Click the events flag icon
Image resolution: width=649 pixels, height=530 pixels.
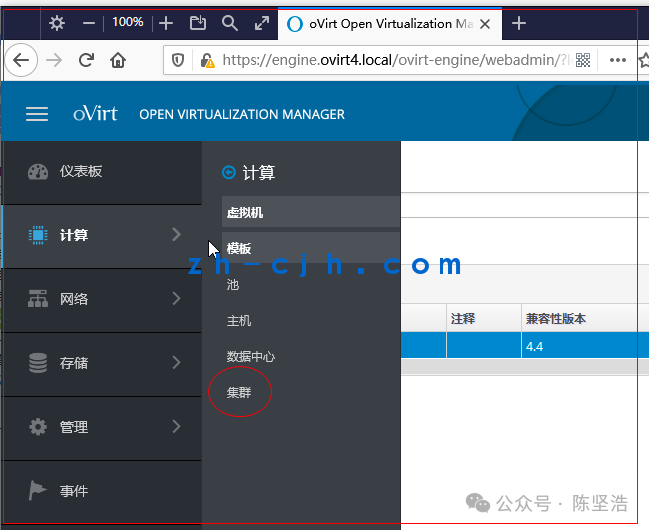point(37,491)
